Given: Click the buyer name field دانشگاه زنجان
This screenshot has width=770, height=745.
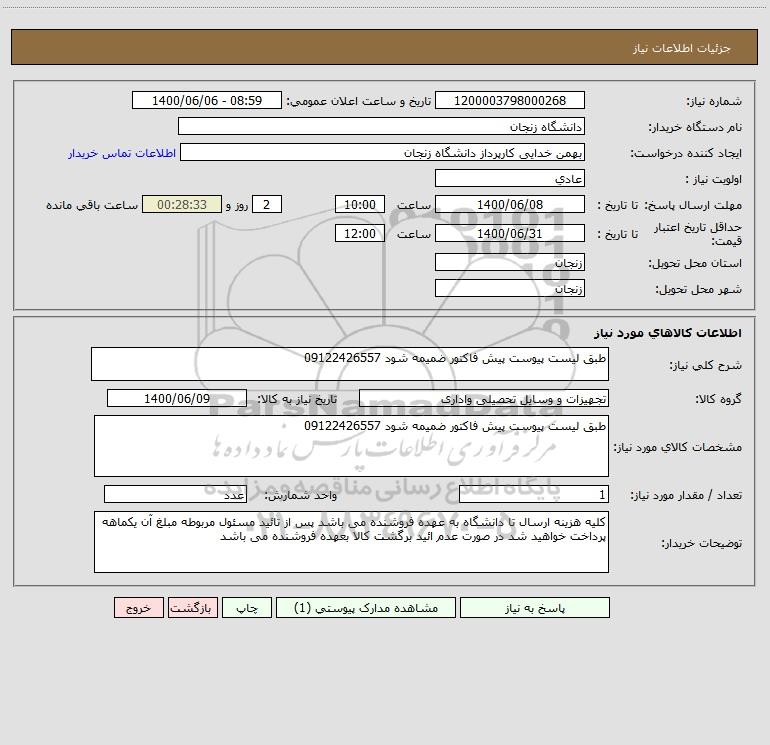Looking at the screenshot, I should click(x=381, y=126).
